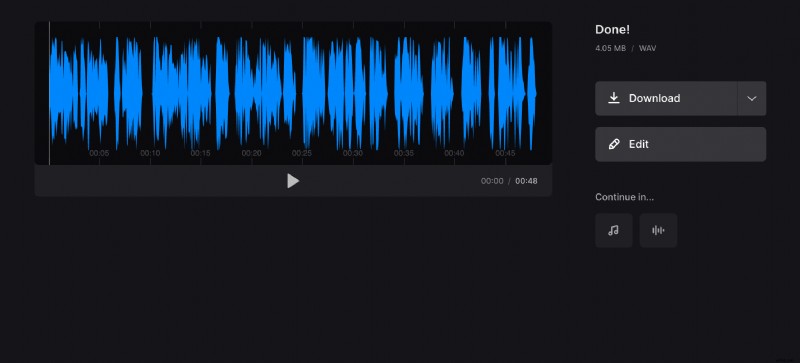The width and height of the screenshot is (800, 363).
Task: Click the WAV format label
Action: coord(647,49)
